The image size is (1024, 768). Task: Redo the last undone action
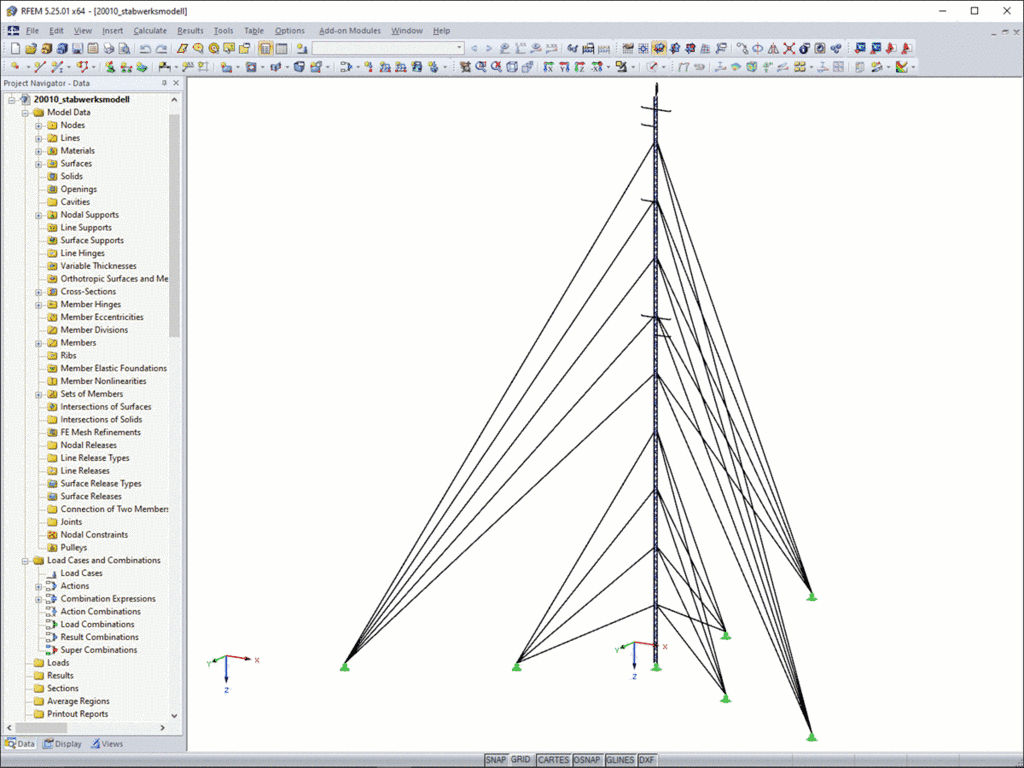pos(161,48)
